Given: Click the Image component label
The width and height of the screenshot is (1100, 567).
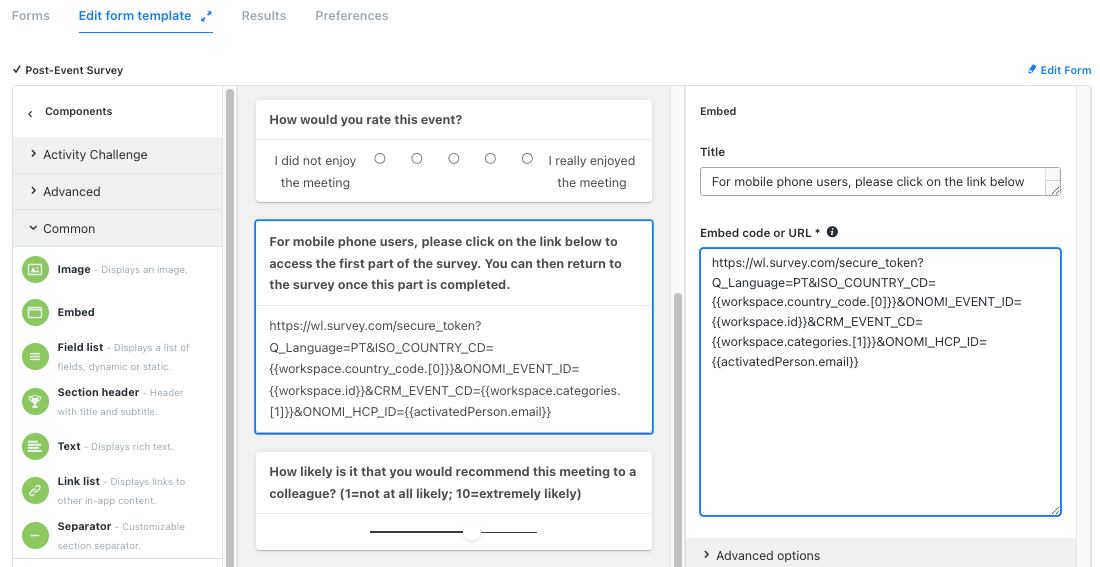Looking at the screenshot, I should 74,269.
